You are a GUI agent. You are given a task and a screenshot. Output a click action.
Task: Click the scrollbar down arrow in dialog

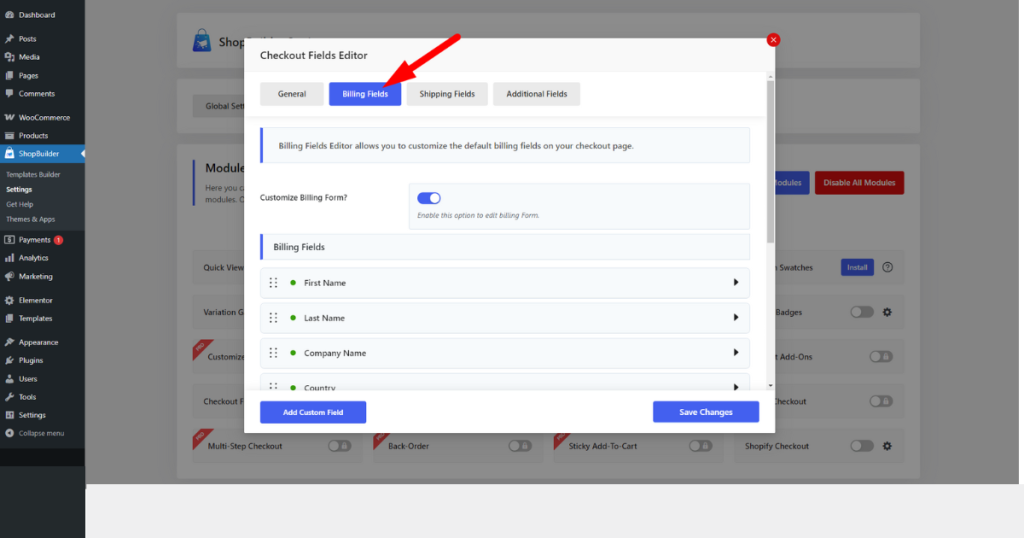(x=771, y=386)
